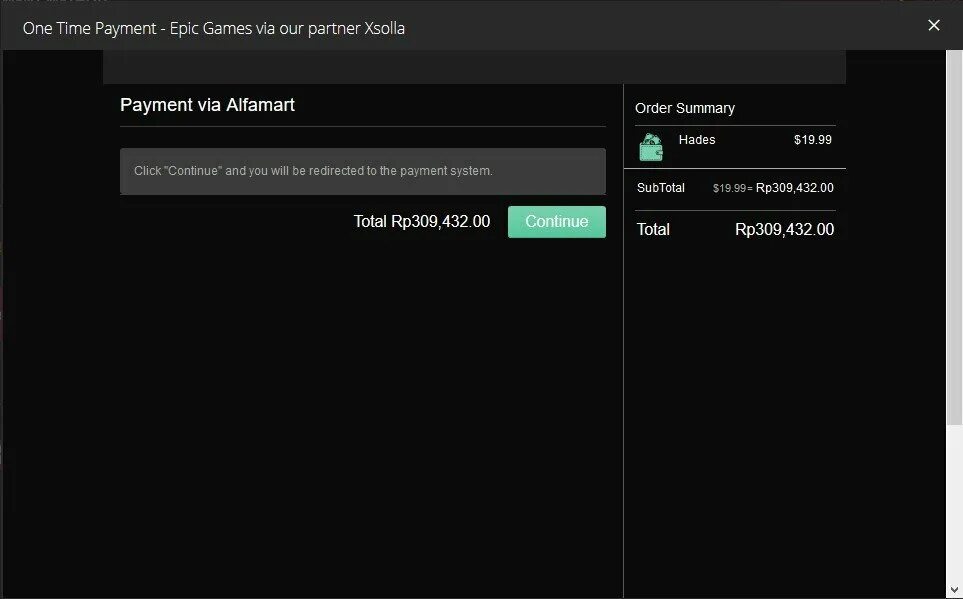This screenshot has width=963, height=599.
Task: Click the "Hades" item name
Action: (x=696, y=139)
